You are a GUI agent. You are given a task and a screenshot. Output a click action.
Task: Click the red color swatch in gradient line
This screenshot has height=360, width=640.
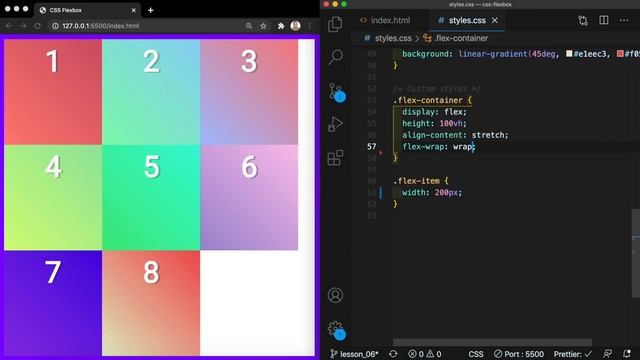pyautogui.click(x=620, y=53)
